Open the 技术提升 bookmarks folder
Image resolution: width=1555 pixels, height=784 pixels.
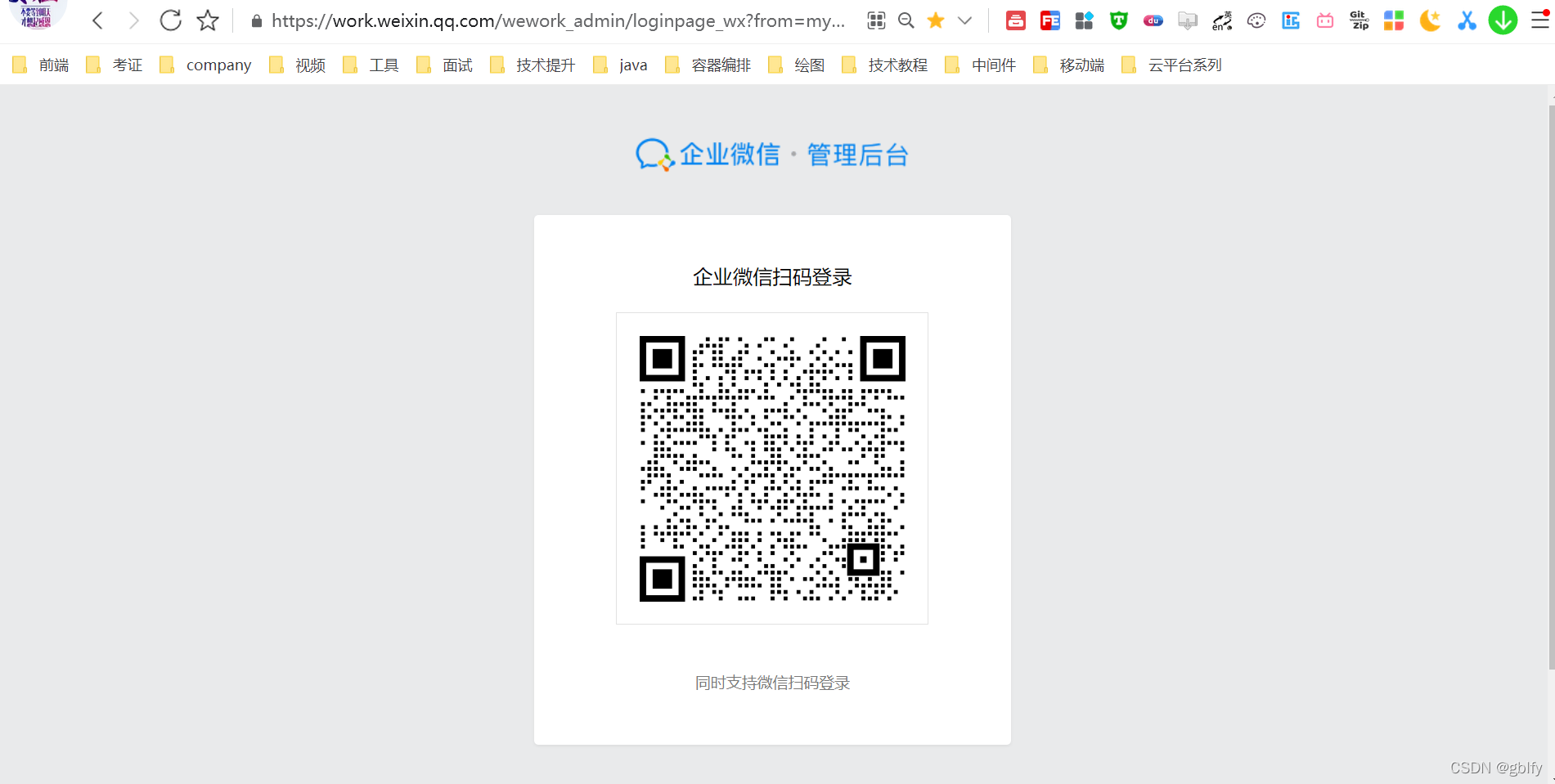(533, 65)
